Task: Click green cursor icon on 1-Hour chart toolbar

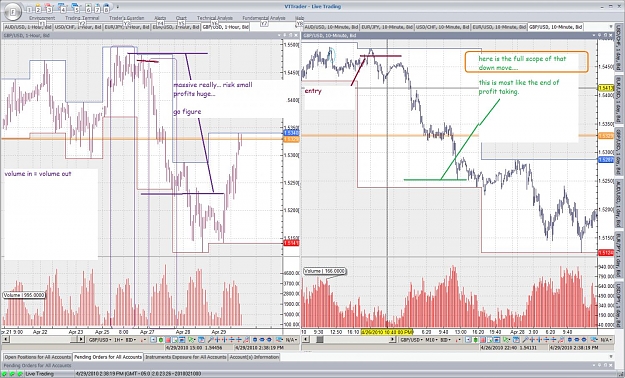Action: (191, 340)
